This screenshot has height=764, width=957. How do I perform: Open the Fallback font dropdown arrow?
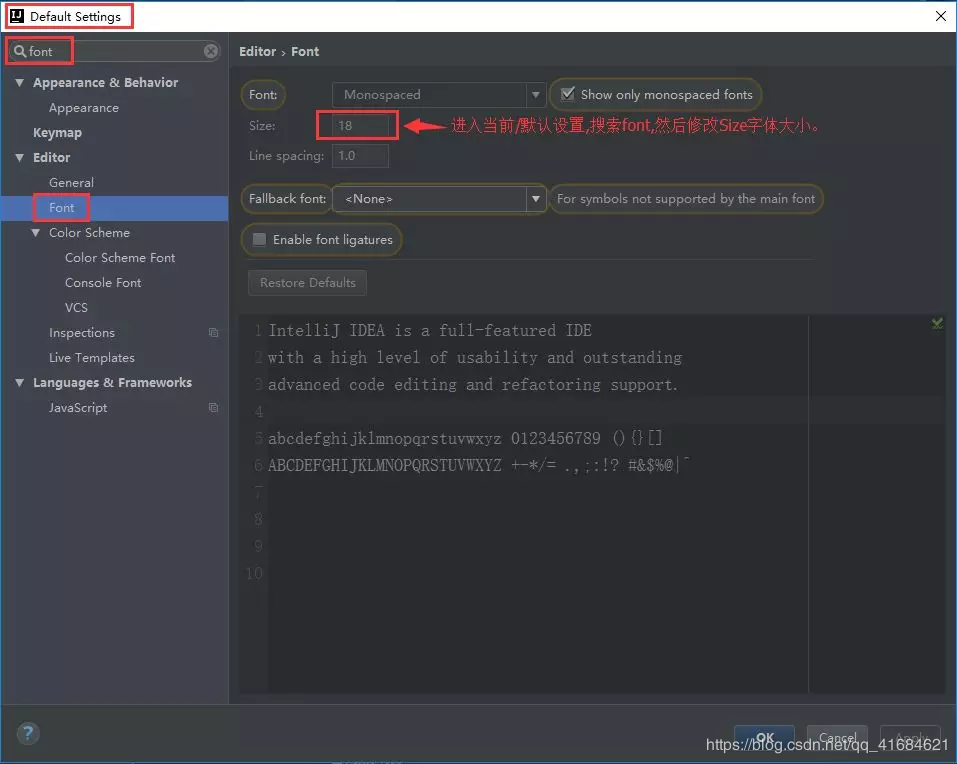coord(535,199)
